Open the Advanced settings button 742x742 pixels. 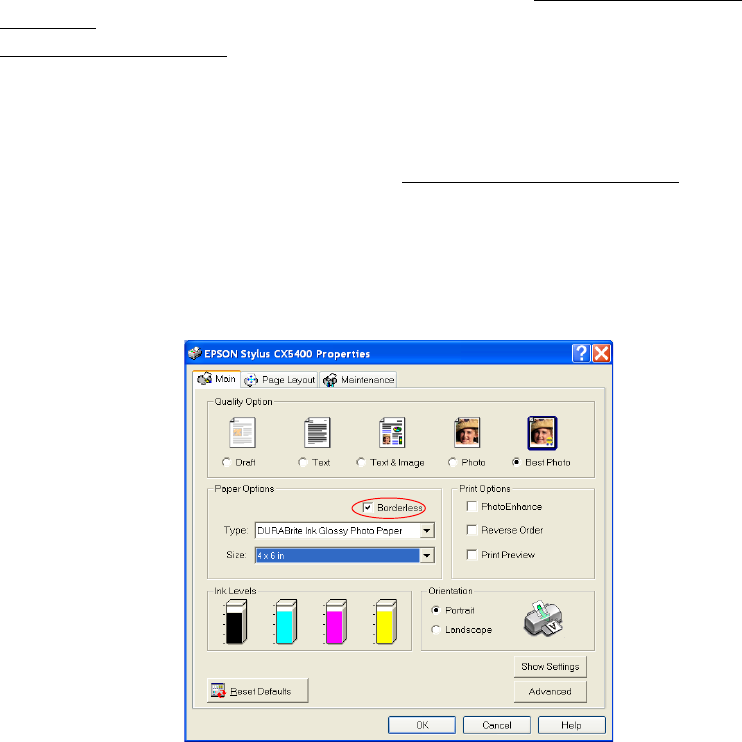tap(550, 691)
